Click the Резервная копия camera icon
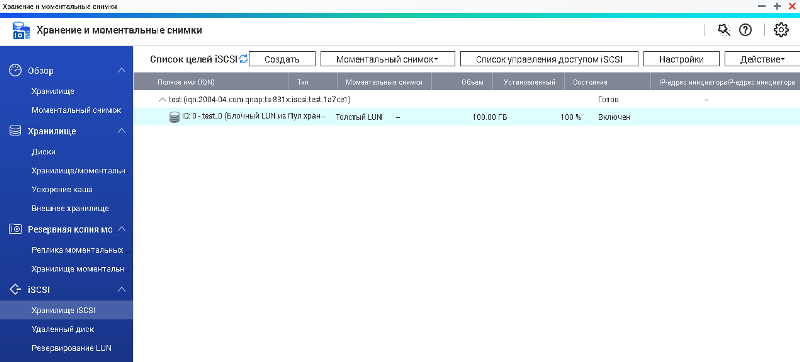 (15, 229)
